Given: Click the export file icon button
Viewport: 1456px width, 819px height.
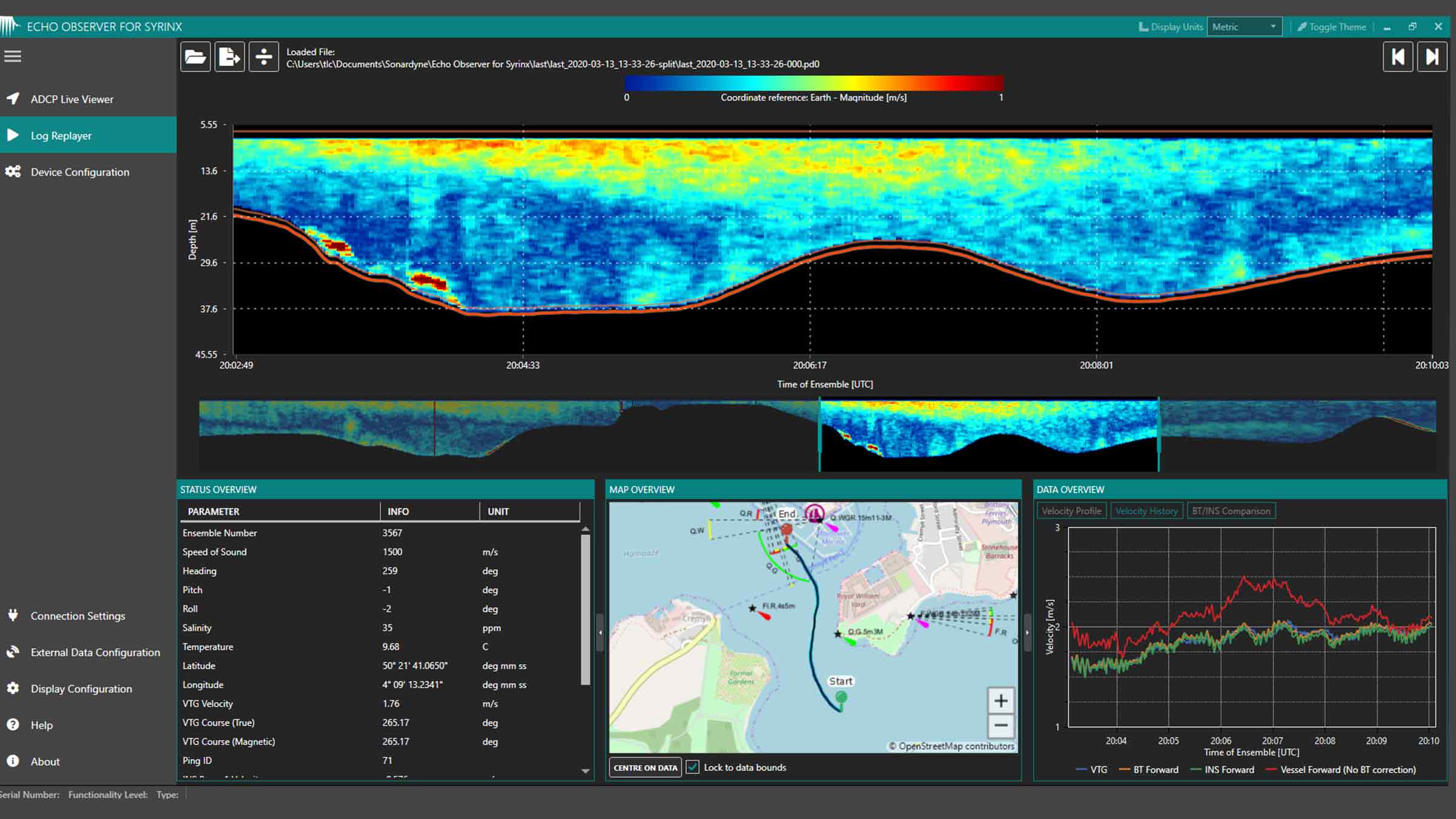Looking at the screenshot, I should 229,57.
